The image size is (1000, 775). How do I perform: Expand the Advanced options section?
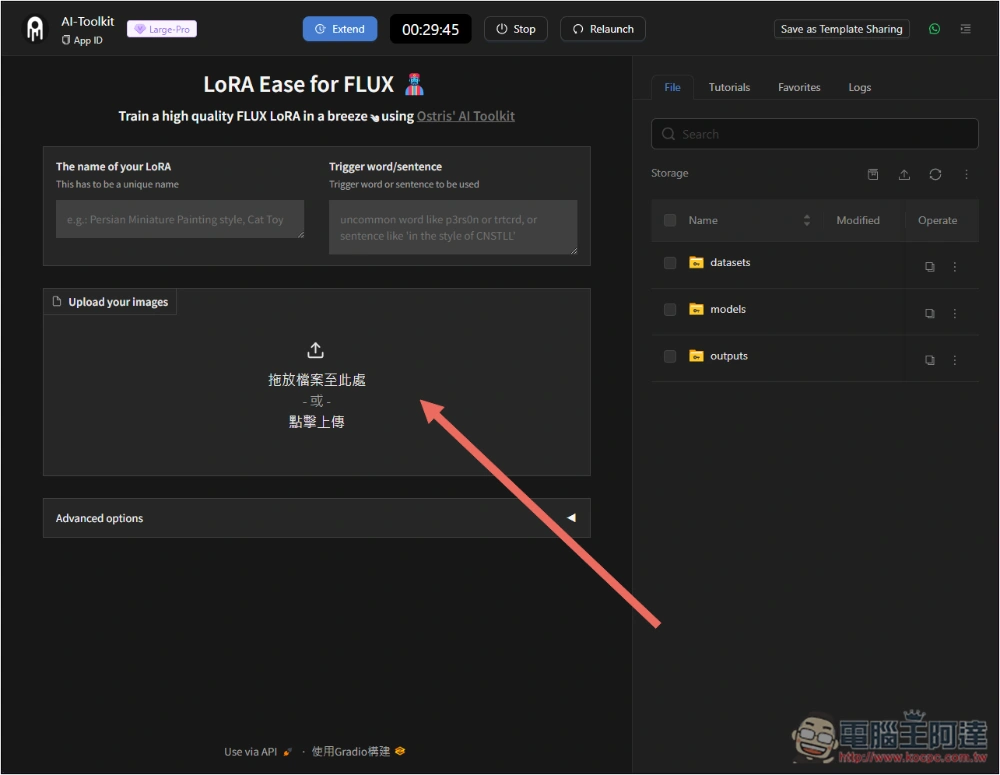316,518
